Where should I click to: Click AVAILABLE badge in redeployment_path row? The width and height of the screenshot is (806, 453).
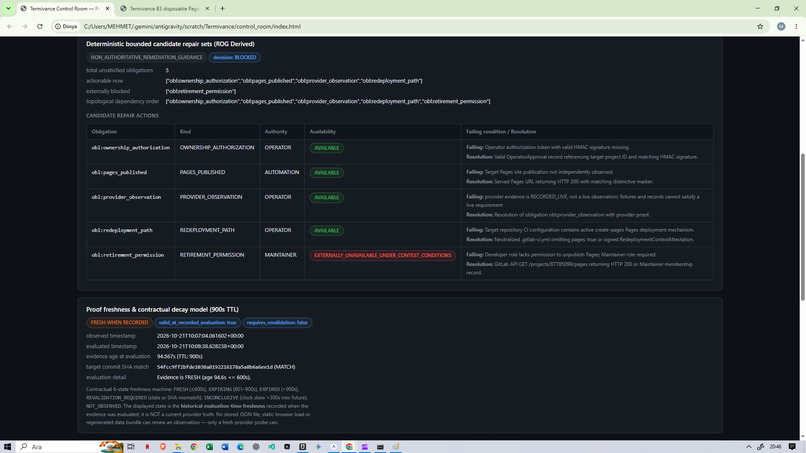[326, 230]
